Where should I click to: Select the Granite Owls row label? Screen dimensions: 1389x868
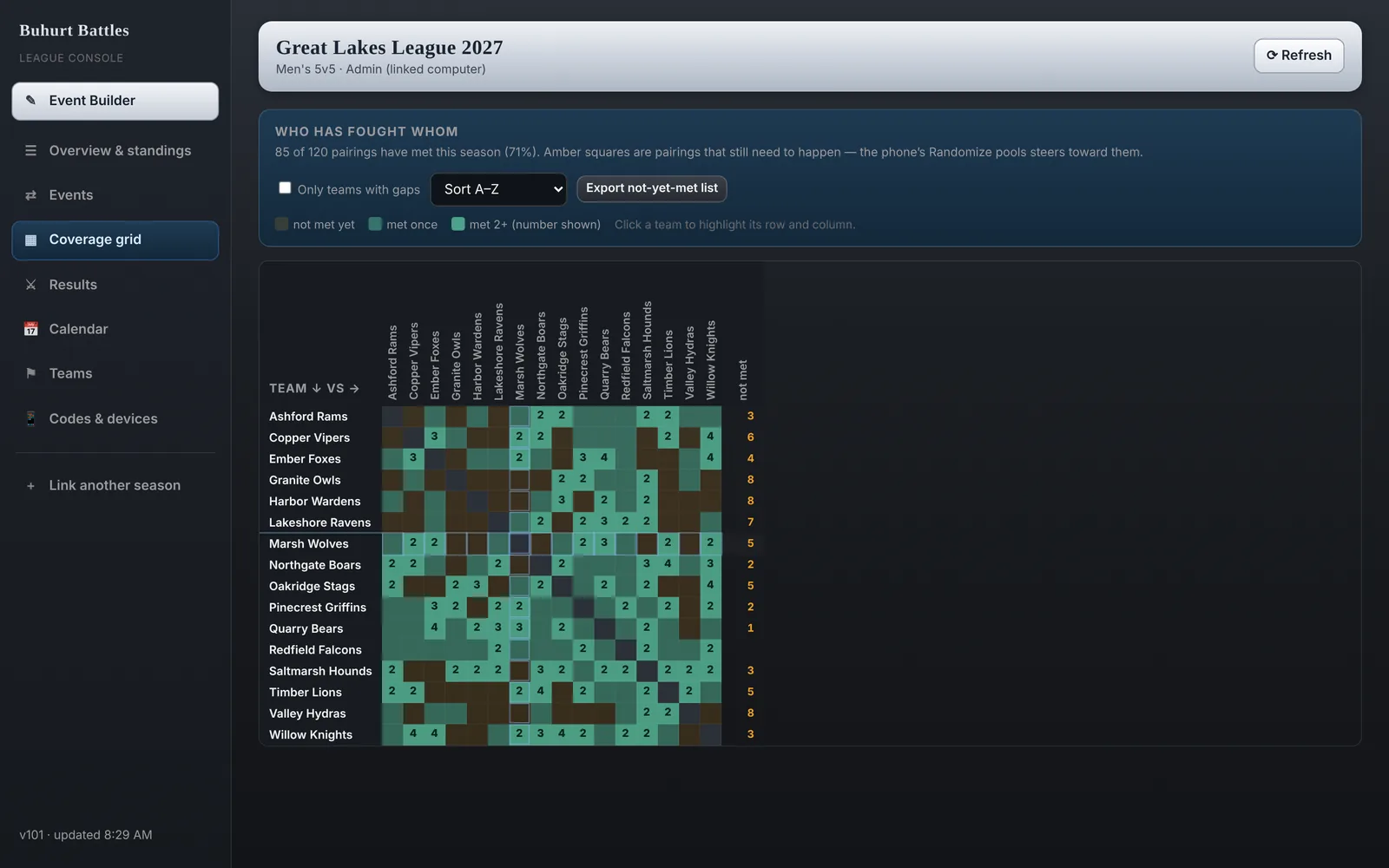point(305,480)
